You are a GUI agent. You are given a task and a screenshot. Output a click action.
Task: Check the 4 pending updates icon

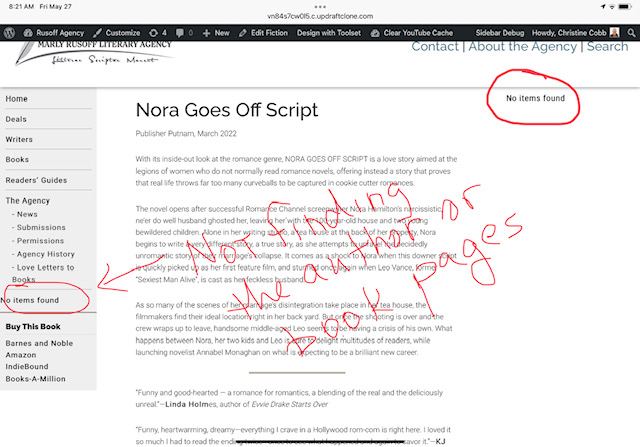tap(158, 33)
